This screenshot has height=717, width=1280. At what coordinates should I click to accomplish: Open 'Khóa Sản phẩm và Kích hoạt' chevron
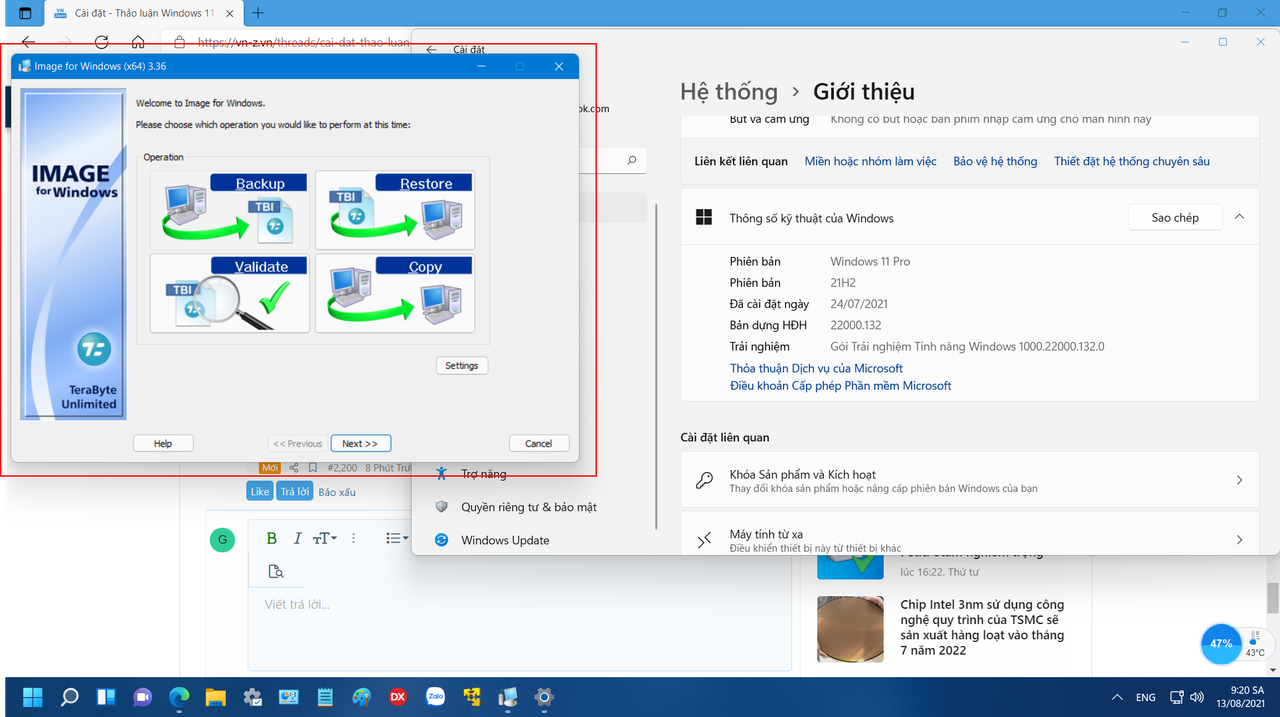click(x=1239, y=481)
